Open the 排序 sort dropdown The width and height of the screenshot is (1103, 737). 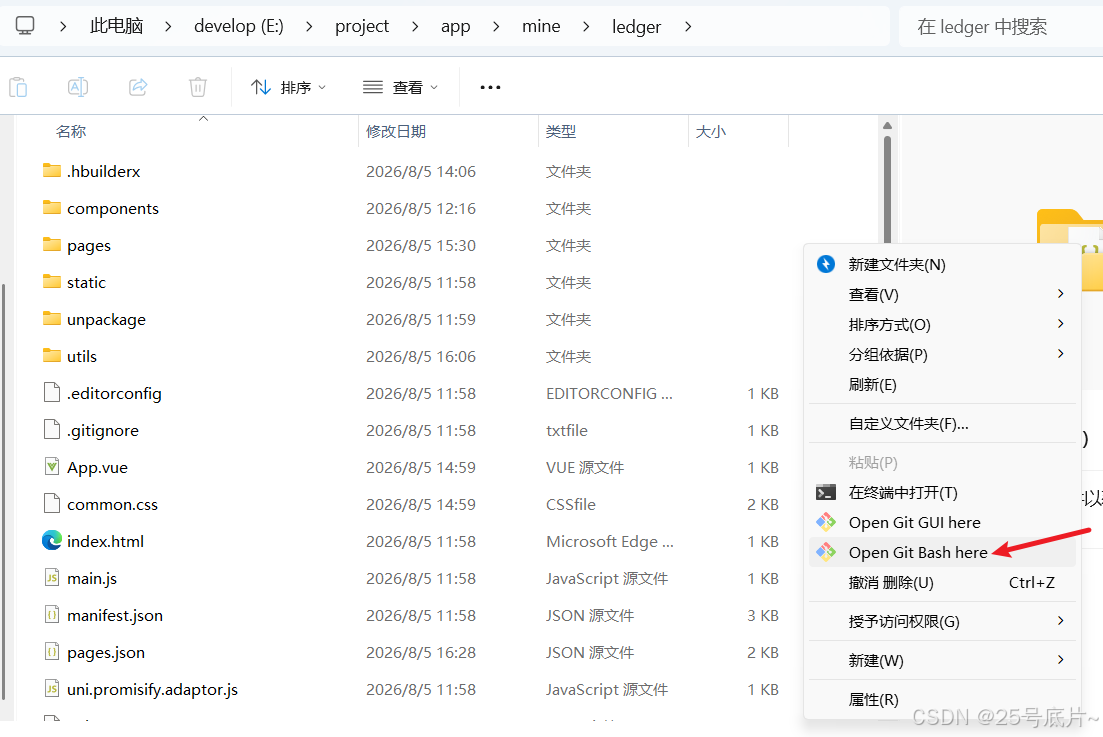pos(289,87)
